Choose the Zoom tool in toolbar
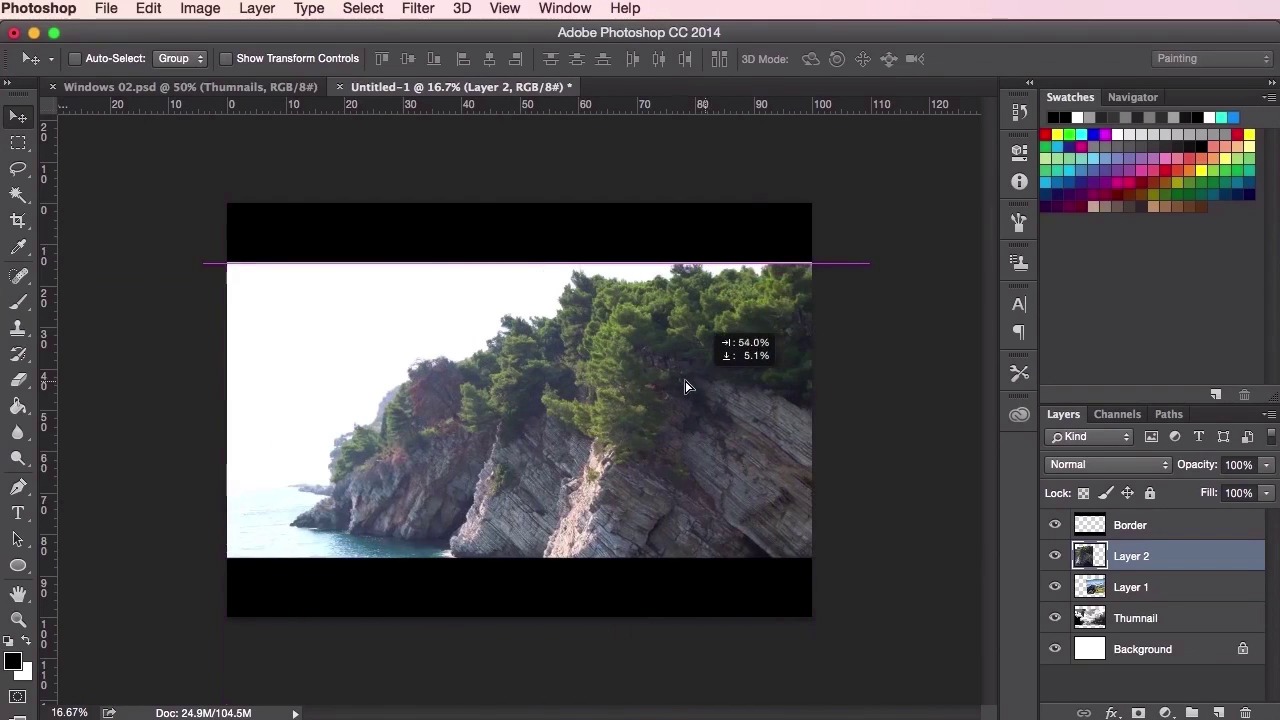 [18, 620]
